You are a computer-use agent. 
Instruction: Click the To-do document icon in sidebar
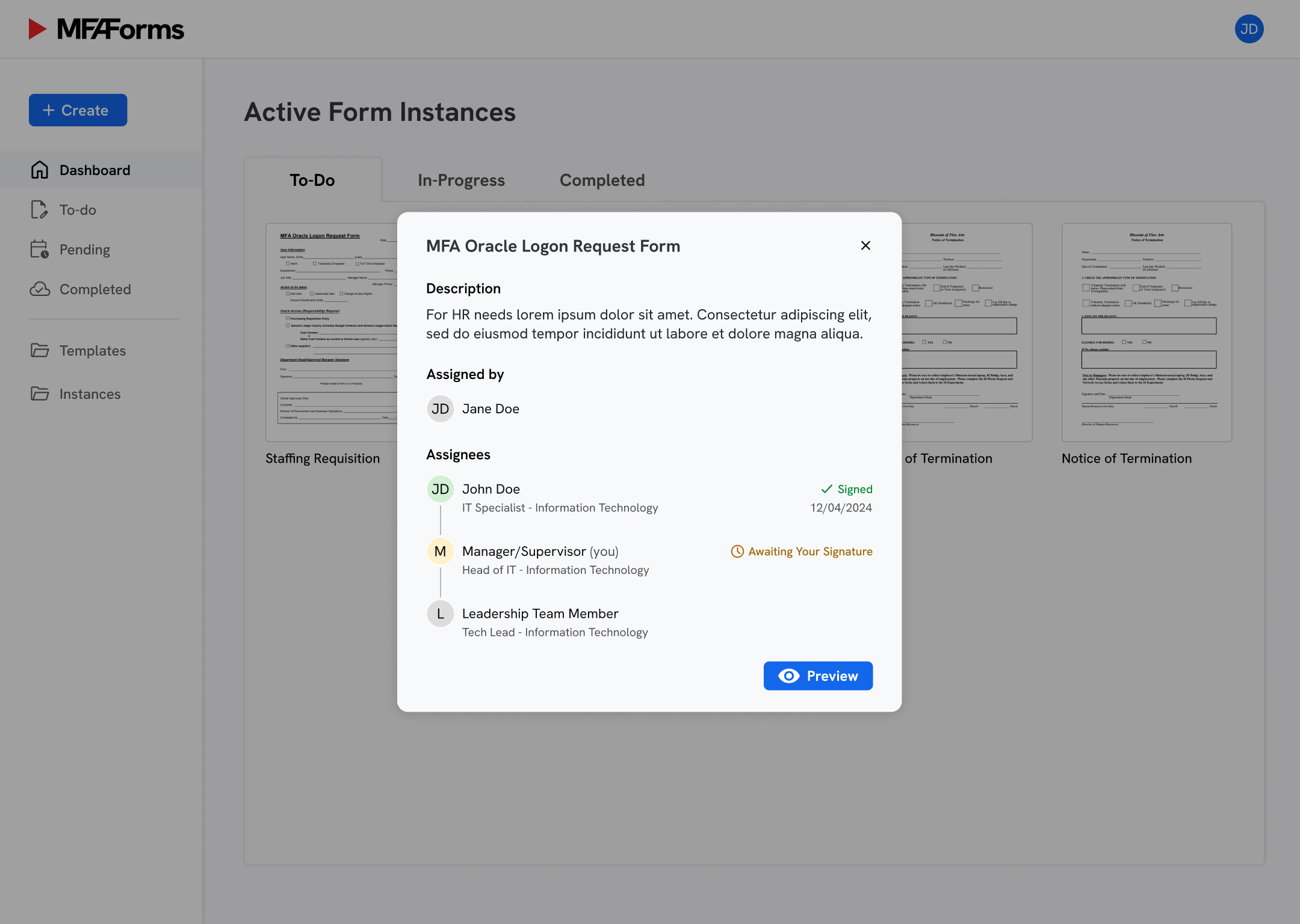coord(40,210)
